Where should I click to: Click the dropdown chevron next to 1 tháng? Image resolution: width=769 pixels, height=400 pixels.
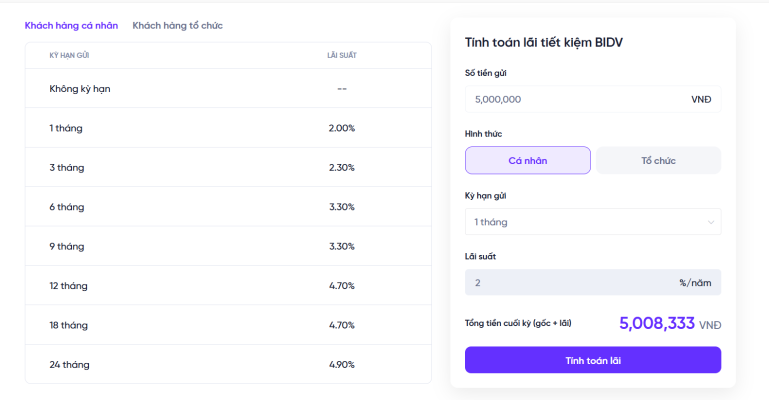[711, 223]
